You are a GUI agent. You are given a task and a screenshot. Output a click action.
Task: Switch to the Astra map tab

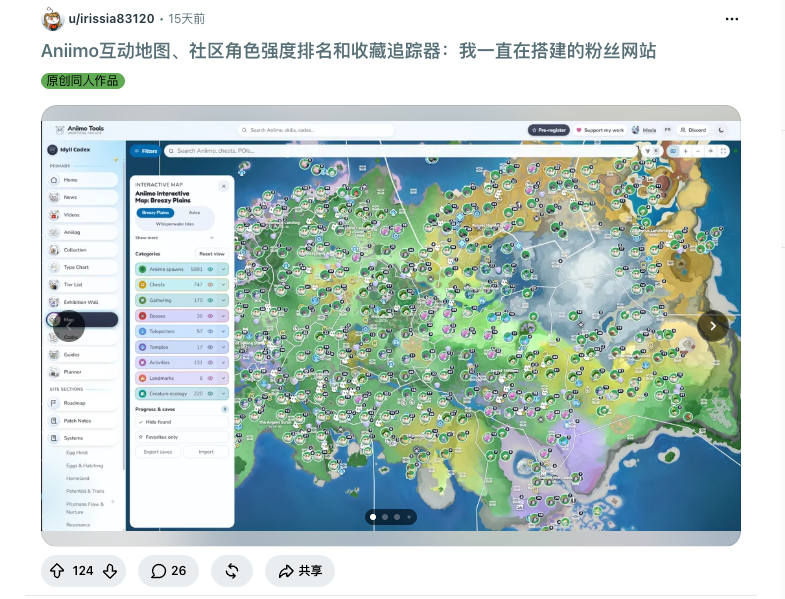pos(194,213)
